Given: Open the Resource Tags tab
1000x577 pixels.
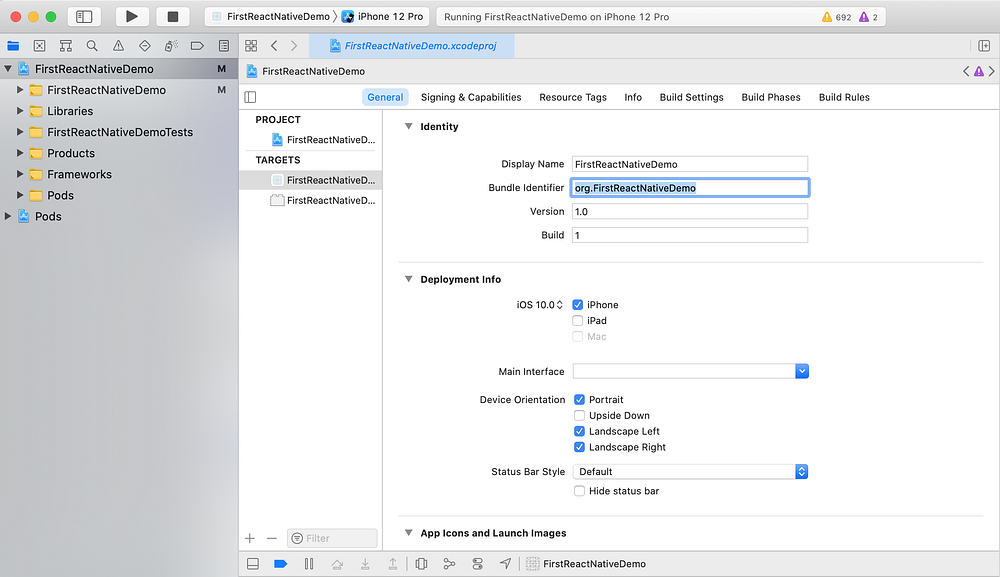Looking at the screenshot, I should click(573, 97).
